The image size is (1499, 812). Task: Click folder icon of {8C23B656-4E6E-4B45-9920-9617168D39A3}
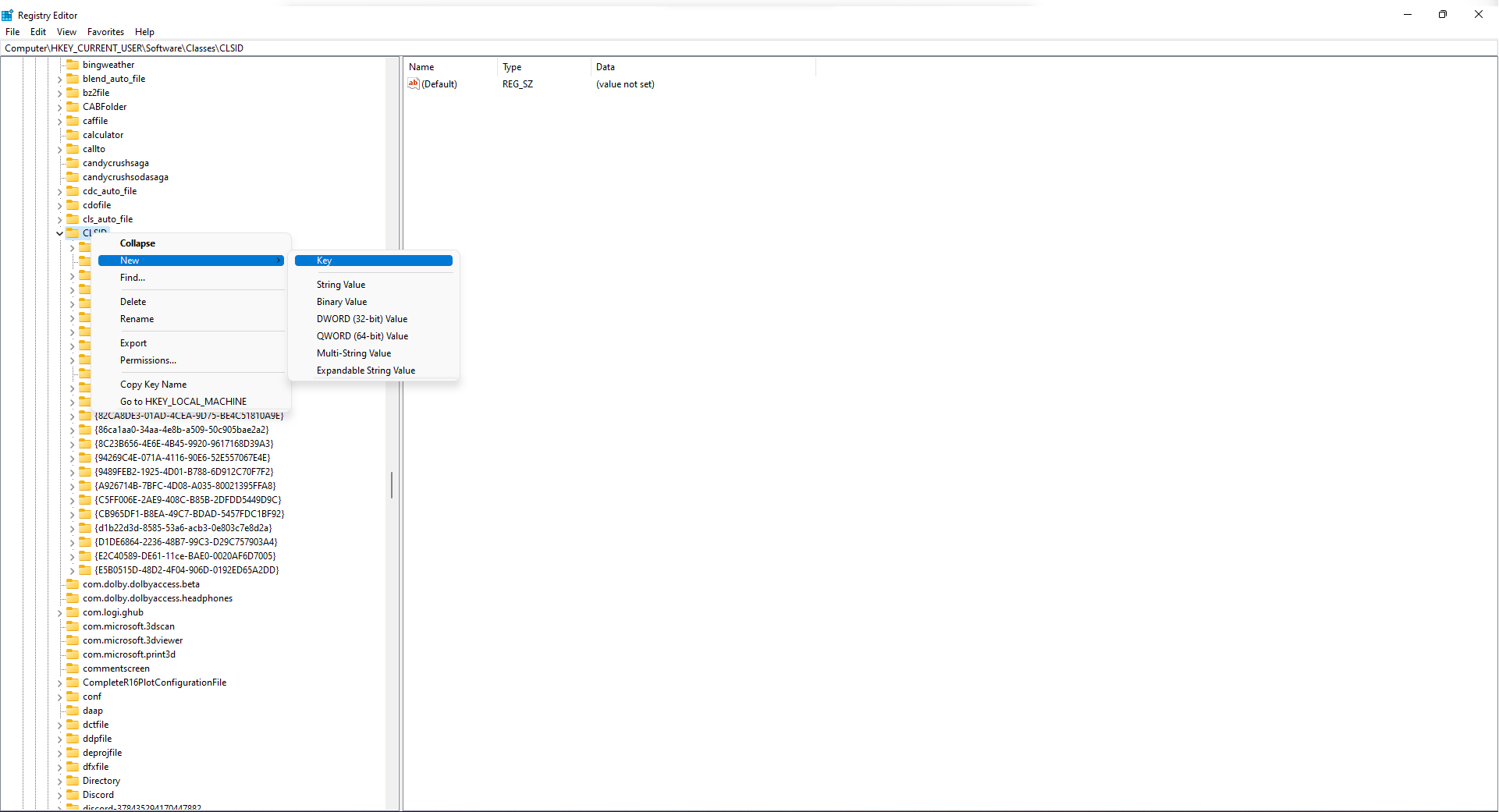pyautogui.click(x=85, y=444)
